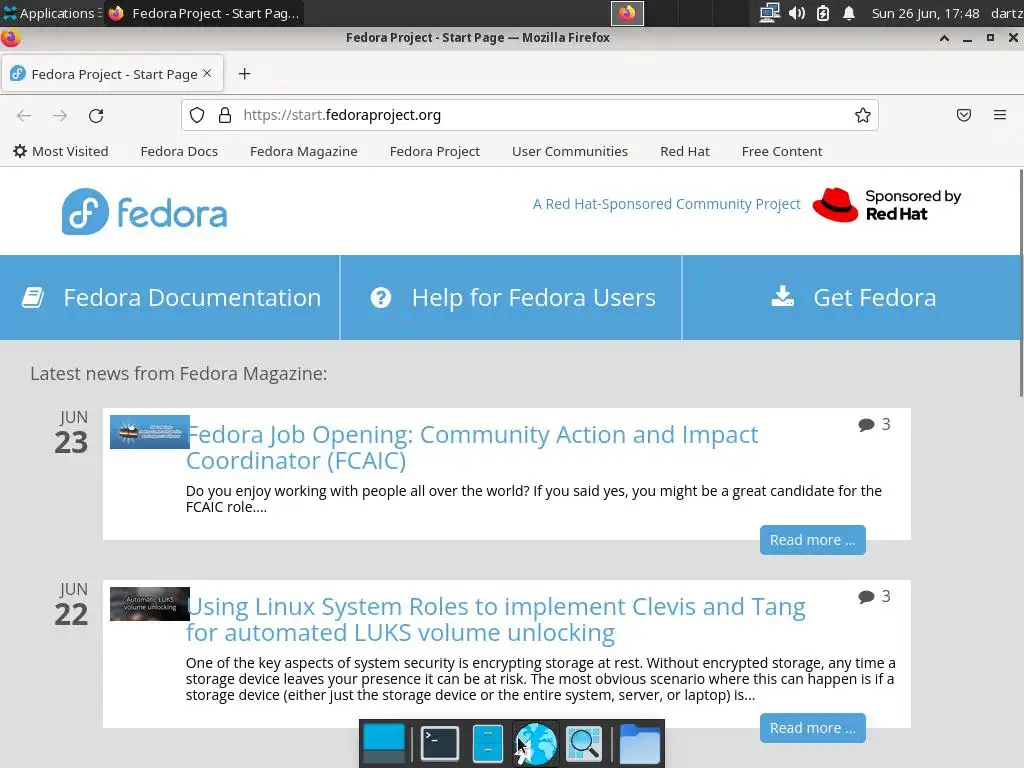
Task: Open file manager drawer icon in dock
Action: click(x=487, y=743)
